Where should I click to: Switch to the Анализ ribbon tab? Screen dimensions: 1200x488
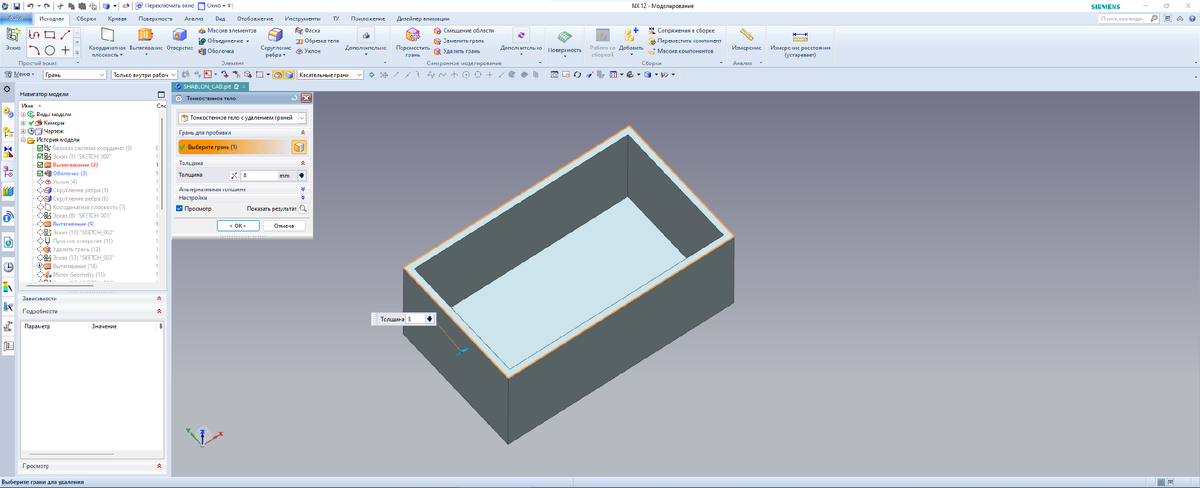pos(194,18)
